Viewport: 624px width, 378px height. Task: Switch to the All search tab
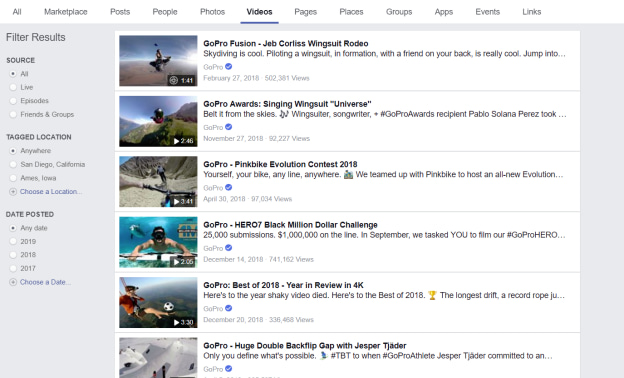pos(17,12)
